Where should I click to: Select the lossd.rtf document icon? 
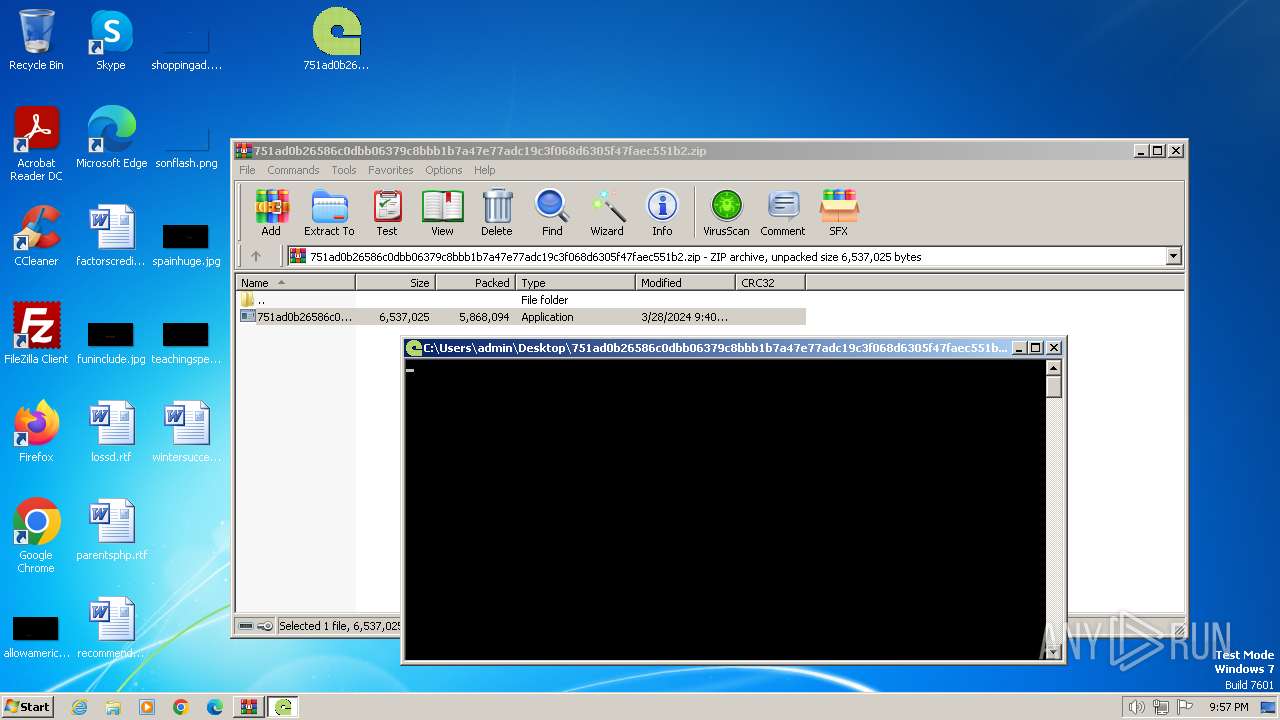tap(111, 432)
